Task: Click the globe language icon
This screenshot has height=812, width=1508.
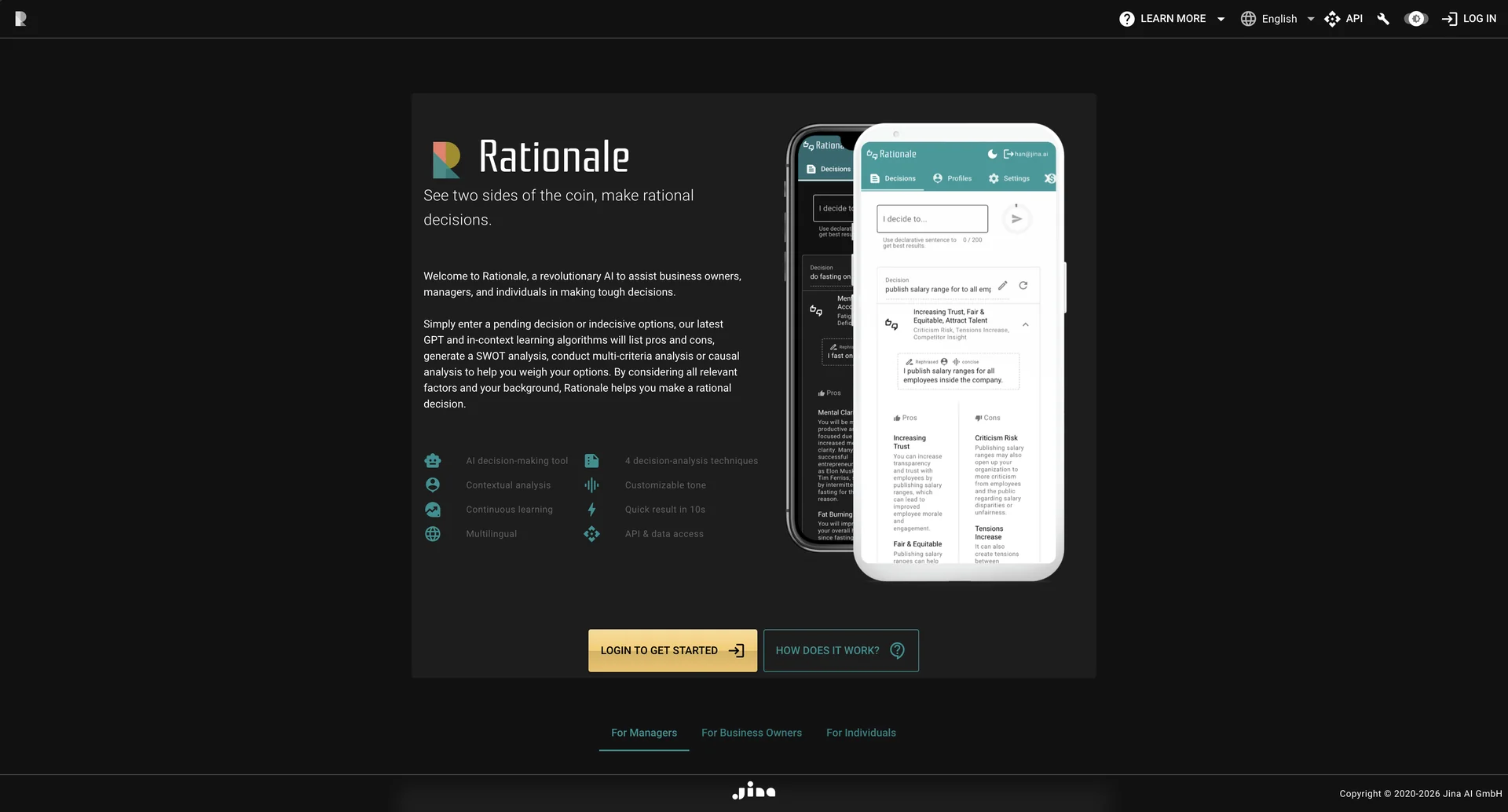Action: (x=1248, y=19)
